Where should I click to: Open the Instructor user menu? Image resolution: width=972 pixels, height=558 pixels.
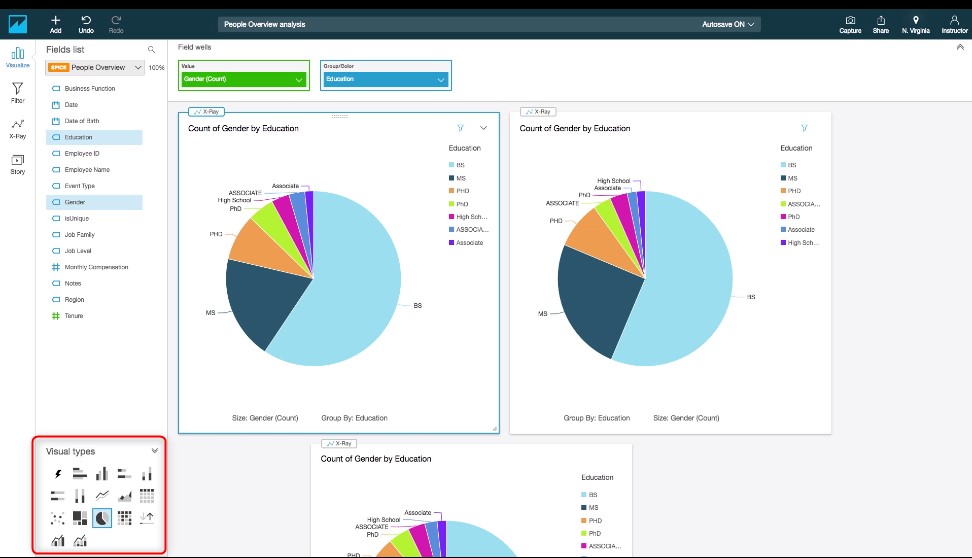click(x=954, y=25)
